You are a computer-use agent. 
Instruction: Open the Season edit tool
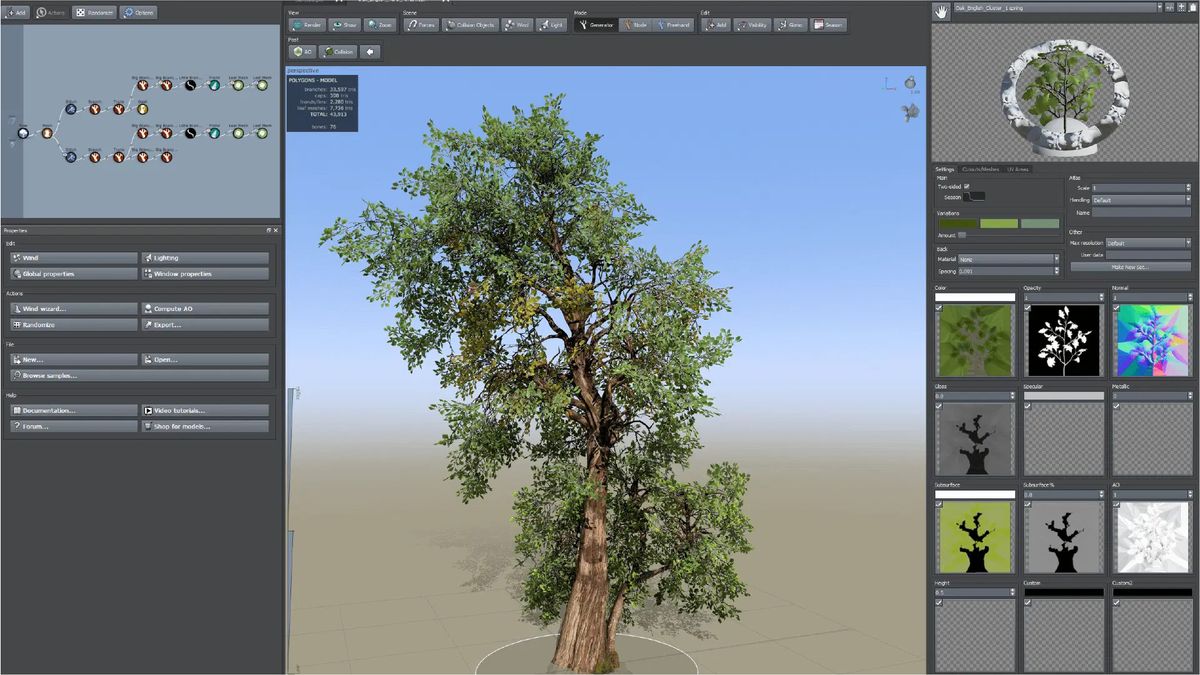pos(827,25)
